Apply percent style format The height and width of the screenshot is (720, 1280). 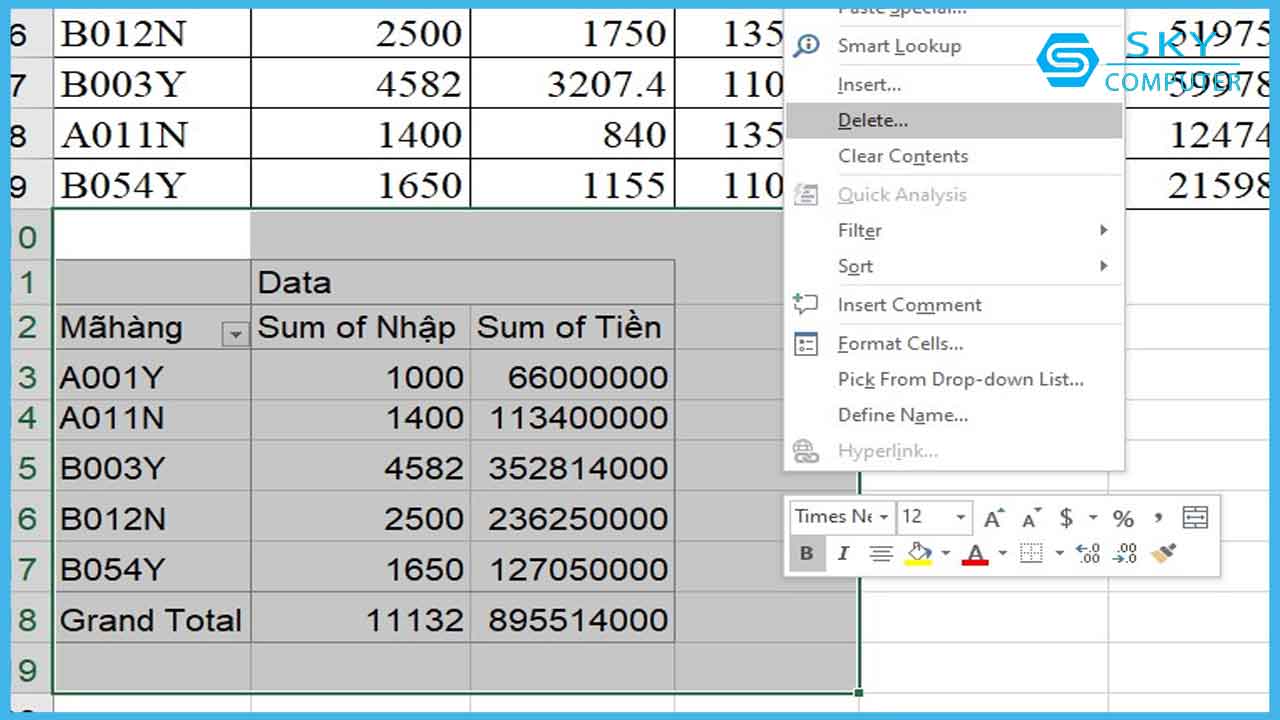(x=1123, y=518)
